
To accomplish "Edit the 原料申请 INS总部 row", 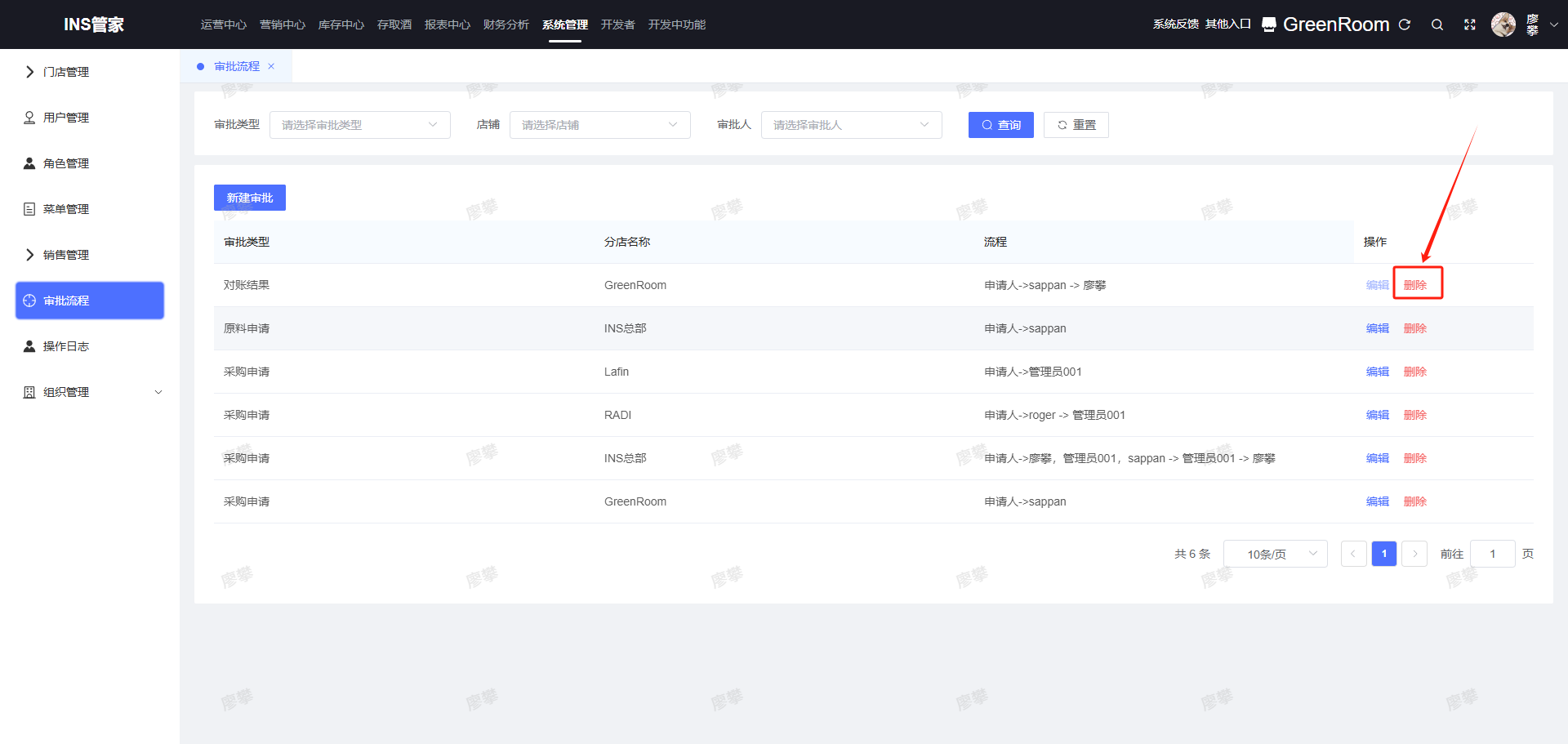I will 1378,328.
